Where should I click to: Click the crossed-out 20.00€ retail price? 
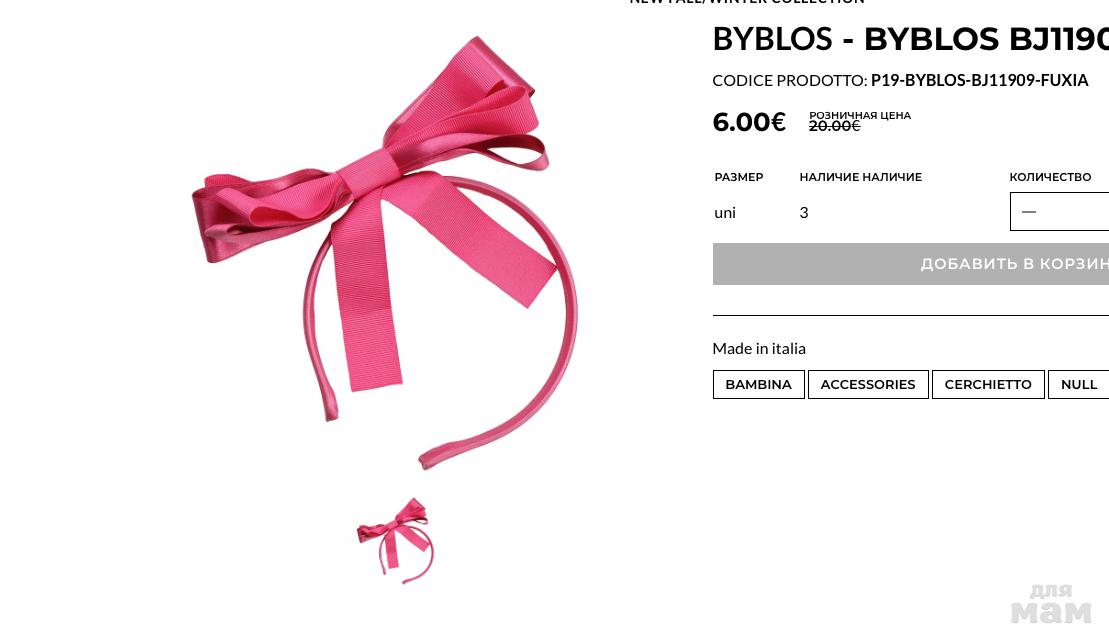835,127
